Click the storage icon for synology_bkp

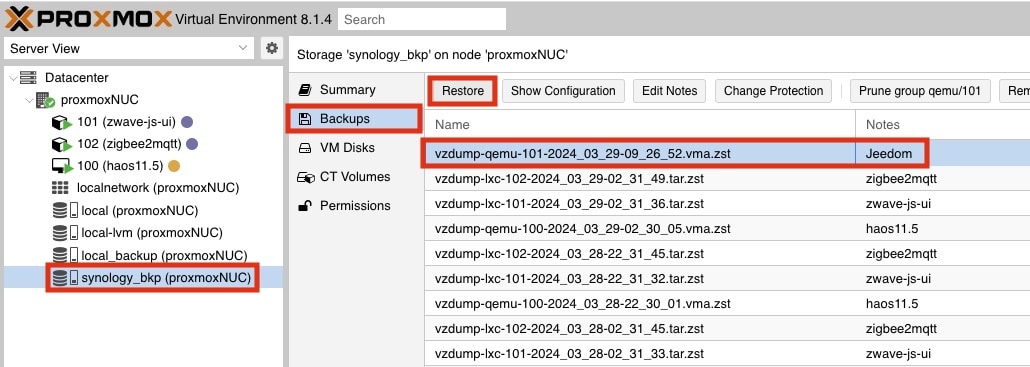(65, 278)
